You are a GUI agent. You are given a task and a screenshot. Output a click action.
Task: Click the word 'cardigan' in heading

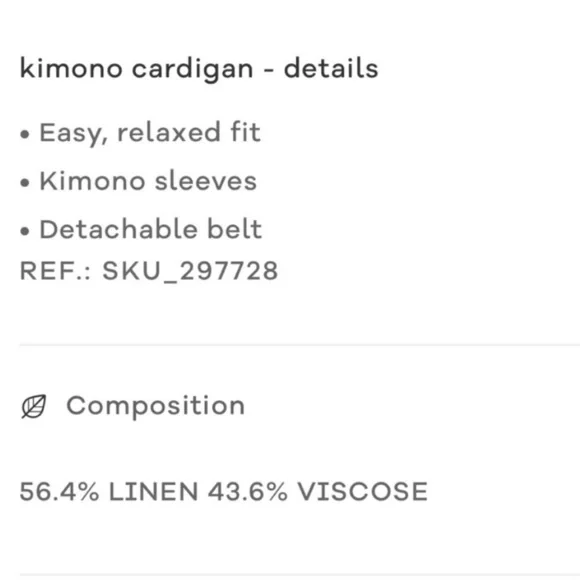click(x=193, y=70)
